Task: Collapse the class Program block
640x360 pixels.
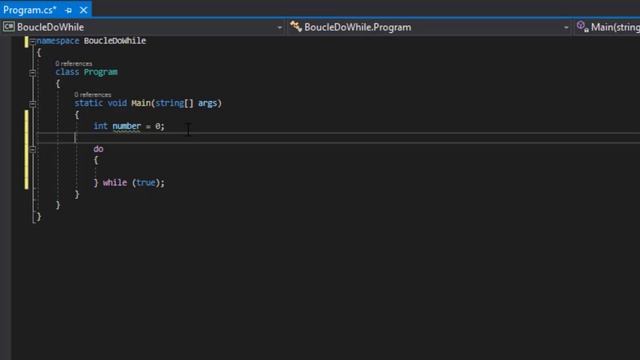Action: pos(33,73)
